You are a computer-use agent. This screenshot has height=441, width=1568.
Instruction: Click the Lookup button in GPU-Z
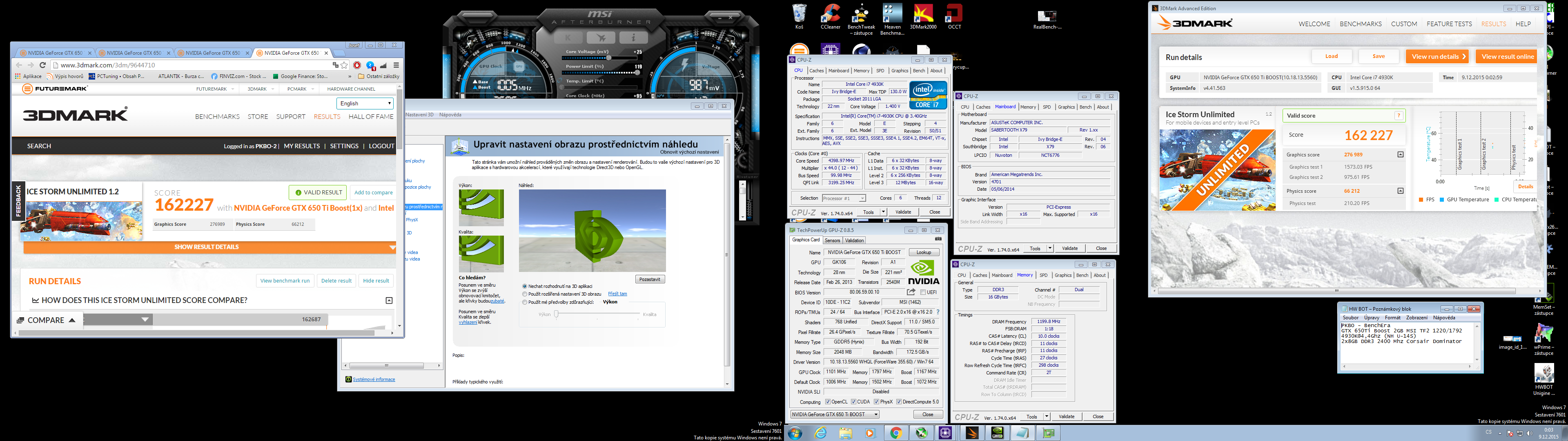coord(923,252)
